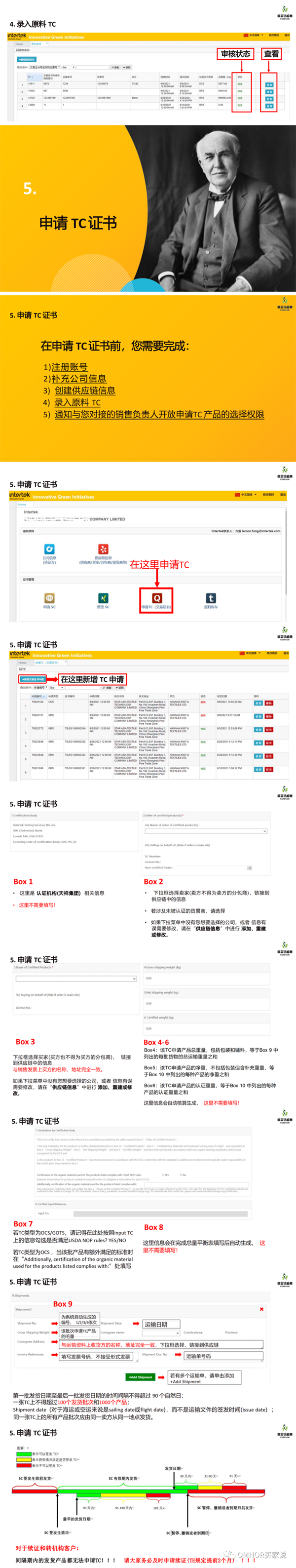This screenshot has height=1568, width=296.
Task: Click 退出 logout link on dashboard page
Action: (283, 494)
